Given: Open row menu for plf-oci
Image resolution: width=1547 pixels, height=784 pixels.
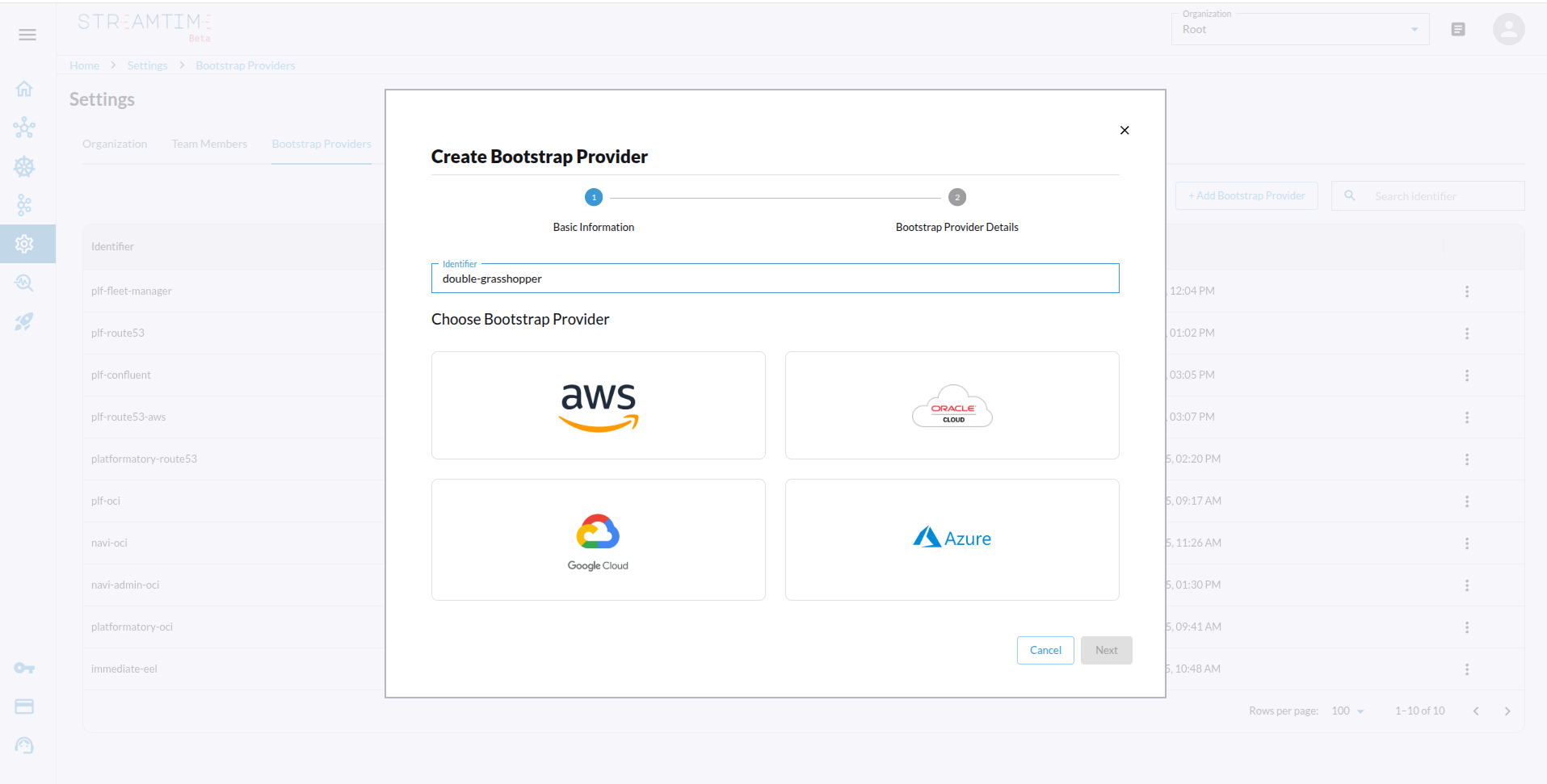Looking at the screenshot, I should click(1467, 501).
